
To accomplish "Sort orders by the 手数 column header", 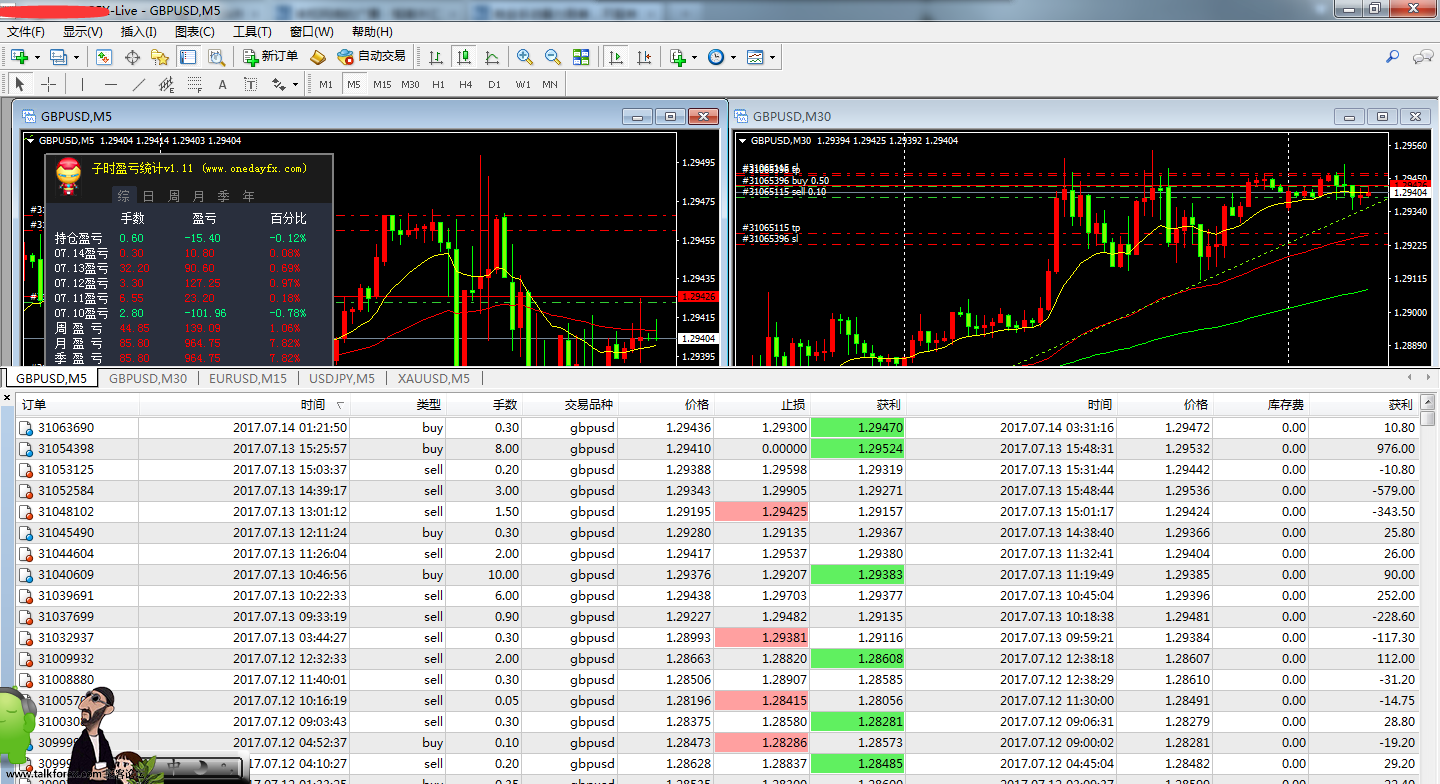I will 486,404.
